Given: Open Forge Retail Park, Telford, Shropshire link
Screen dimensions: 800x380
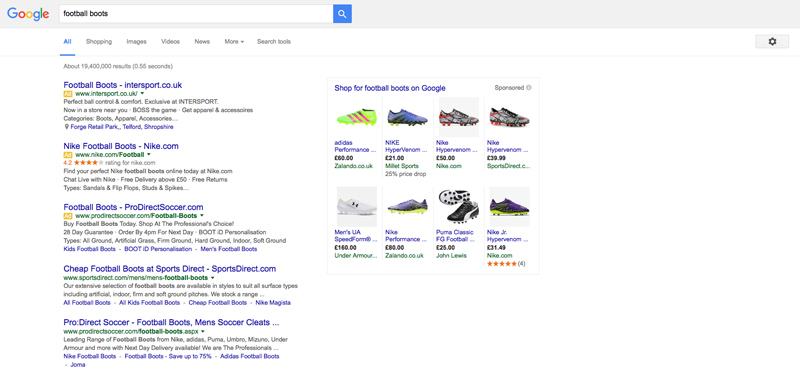Looking at the screenshot, I should coord(122,127).
